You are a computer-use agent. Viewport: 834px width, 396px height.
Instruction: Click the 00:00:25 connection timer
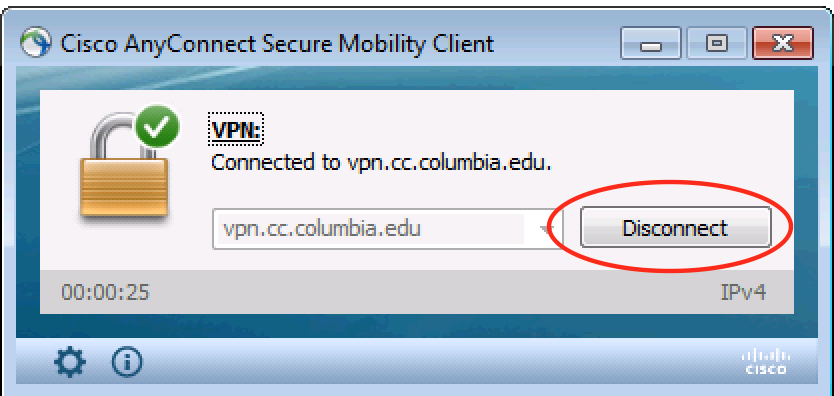pyautogui.click(x=105, y=292)
